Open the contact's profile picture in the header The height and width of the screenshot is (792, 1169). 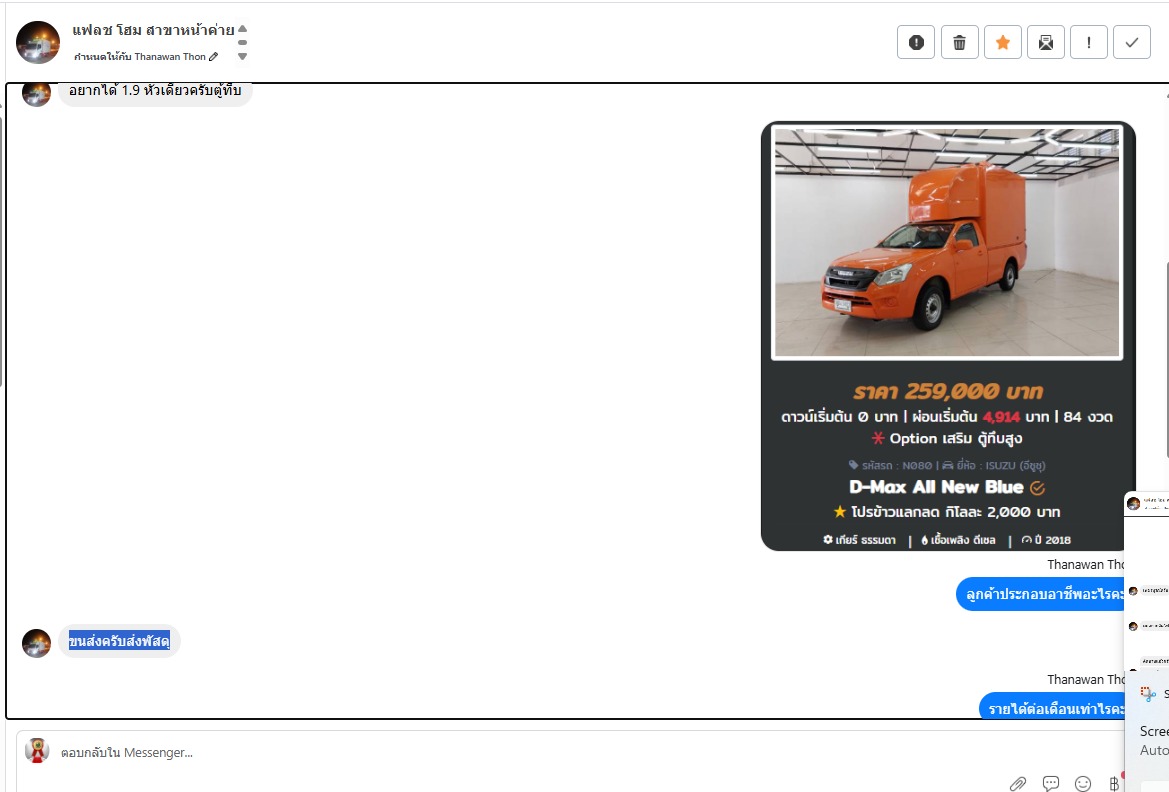[x=38, y=43]
